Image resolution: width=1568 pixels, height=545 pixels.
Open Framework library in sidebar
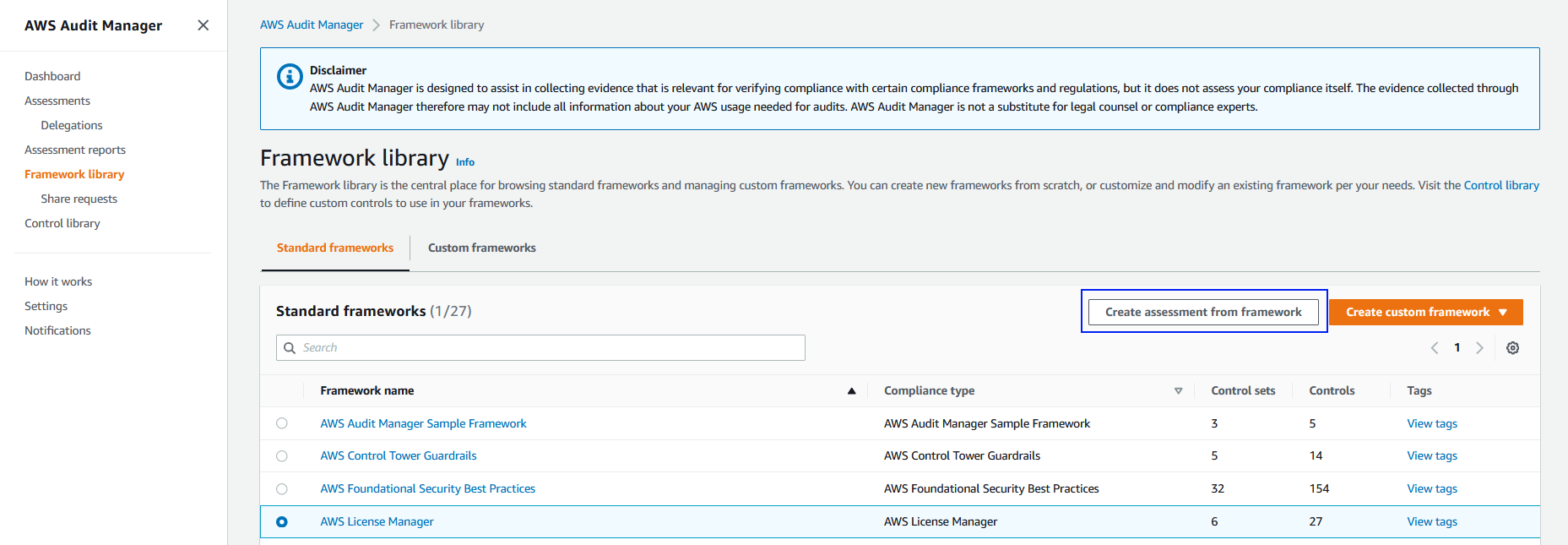(x=74, y=174)
